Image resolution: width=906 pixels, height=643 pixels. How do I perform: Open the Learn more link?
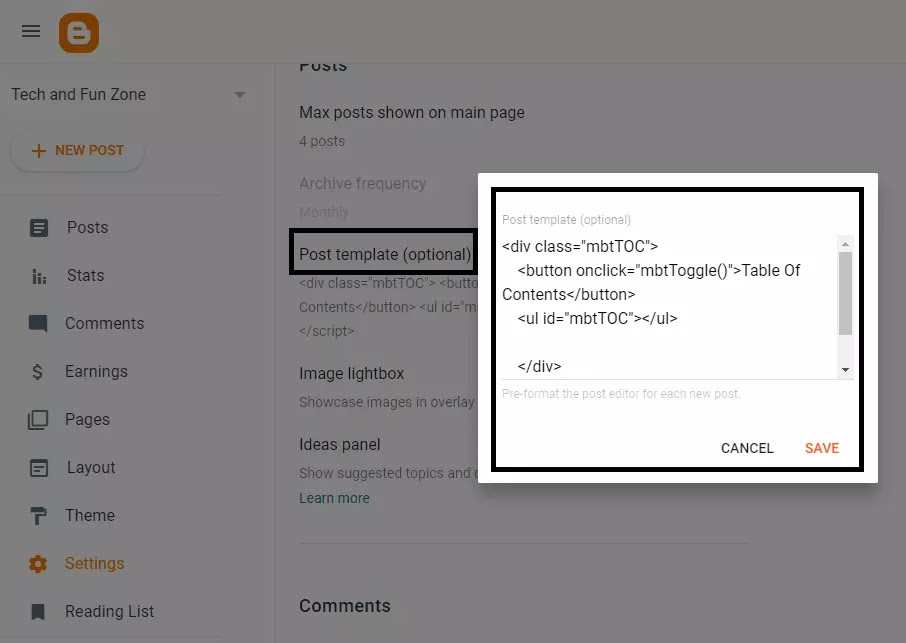pos(334,498)
